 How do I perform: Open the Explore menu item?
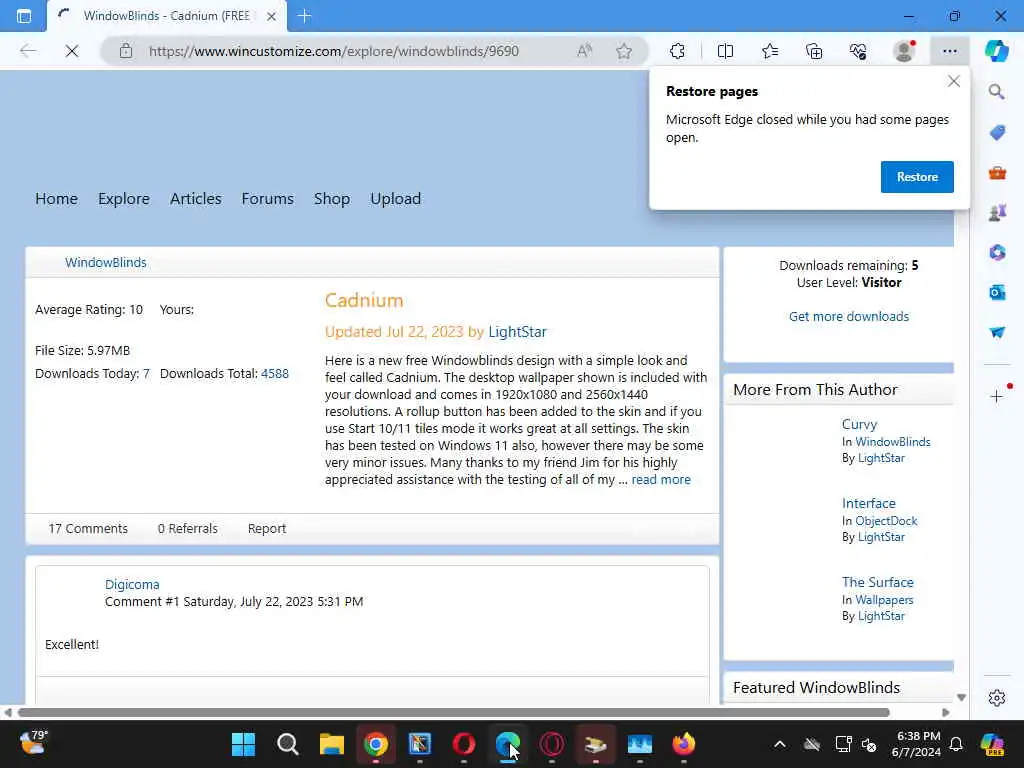(123, 199)
